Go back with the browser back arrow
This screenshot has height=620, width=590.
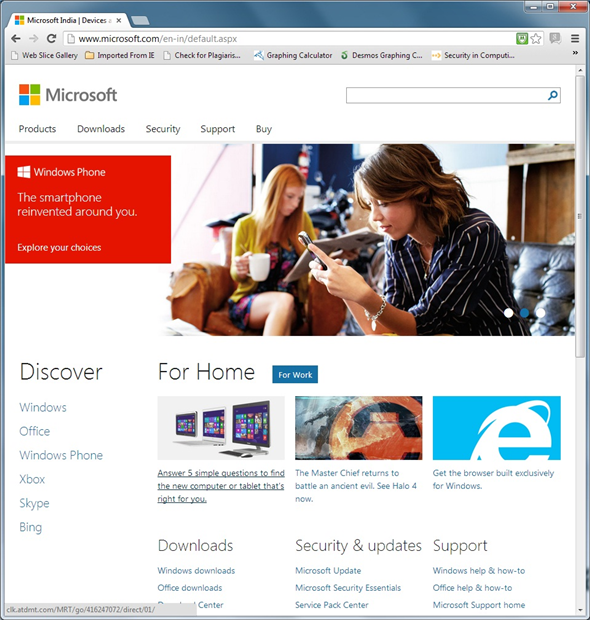tap(16, 39)
